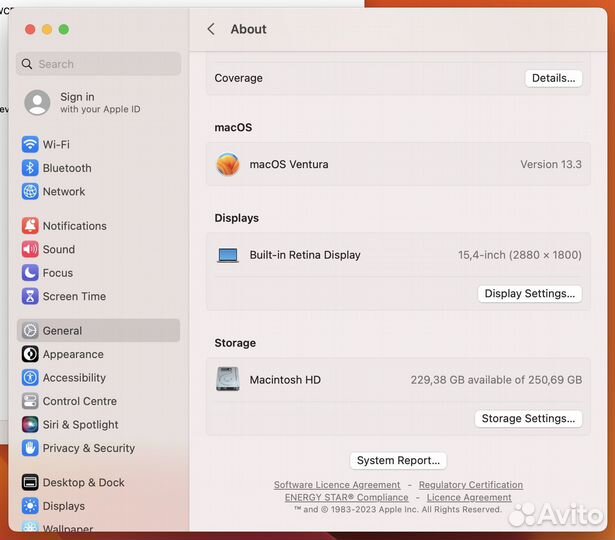Click the Notifications bell icon
Screen dimensions: 615x540
[x=30, y=225]
